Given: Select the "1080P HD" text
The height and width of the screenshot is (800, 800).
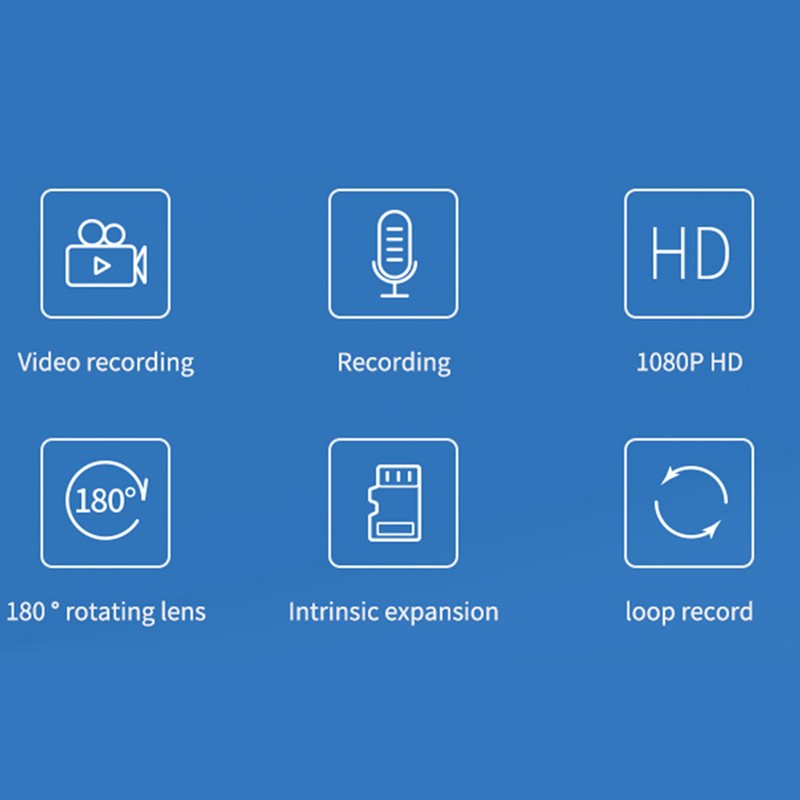Looking at the screenshot, I should click(689, 362).
